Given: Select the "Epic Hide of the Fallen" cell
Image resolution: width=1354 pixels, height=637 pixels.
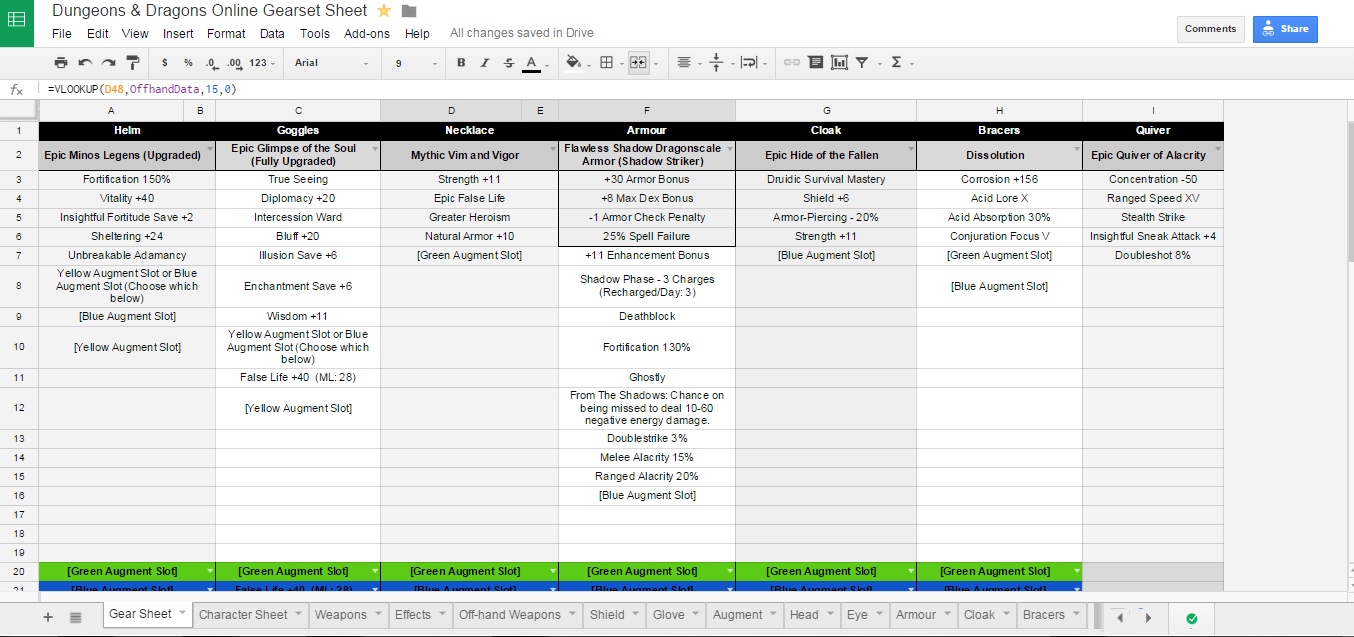Looking at the screenshot, I should (826, 155).
